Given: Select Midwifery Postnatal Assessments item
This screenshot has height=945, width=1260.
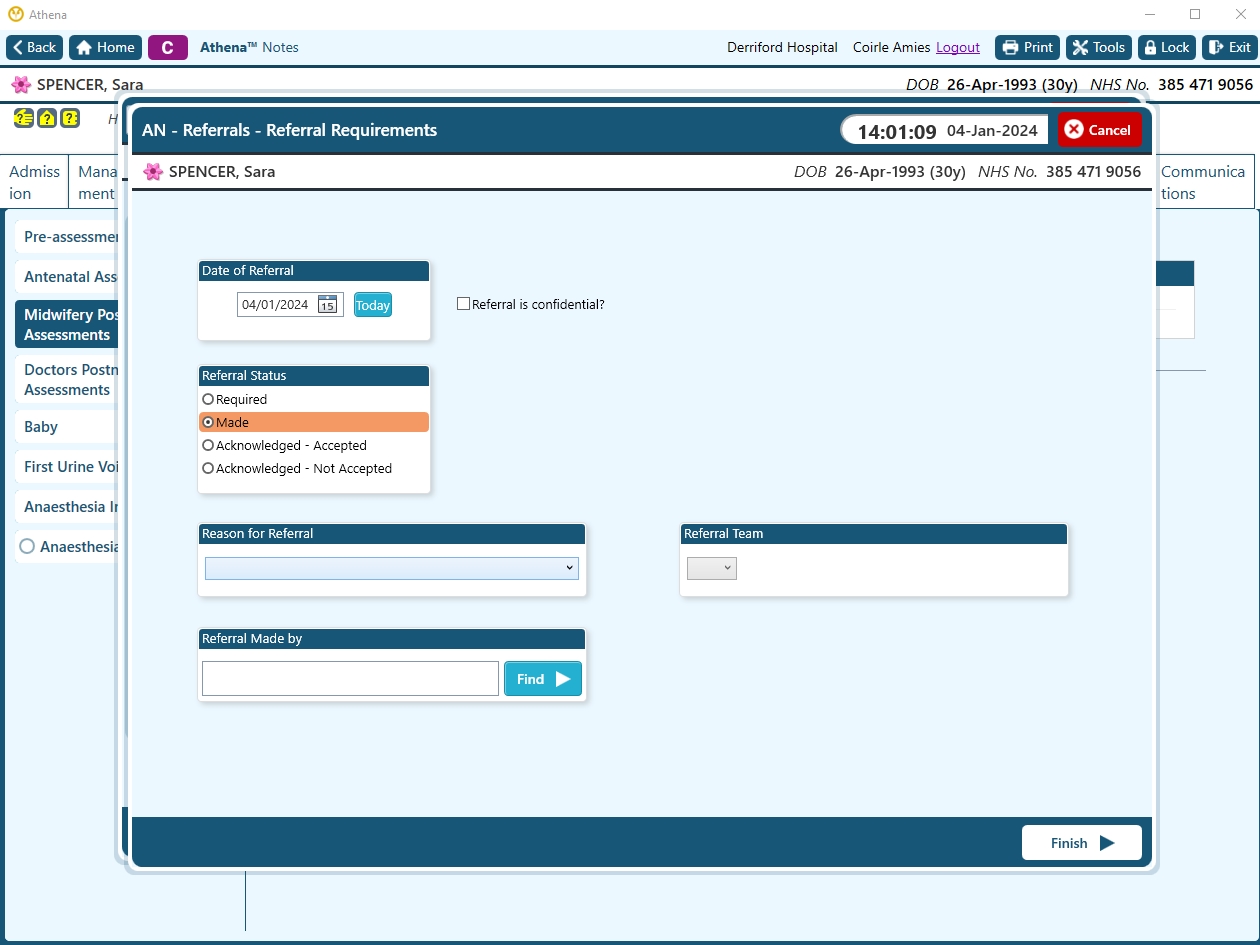Looking at the screenshot, I should pos(67,325).
